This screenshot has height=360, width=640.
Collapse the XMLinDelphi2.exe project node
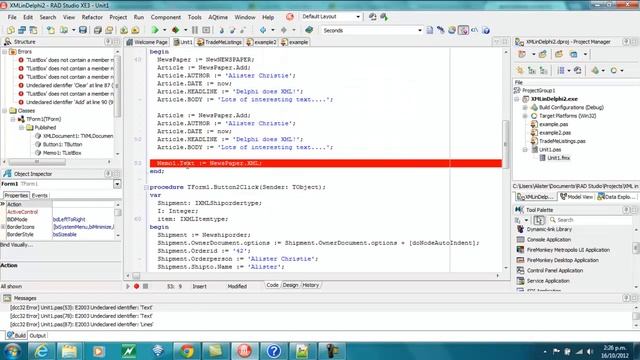(517, 99)
